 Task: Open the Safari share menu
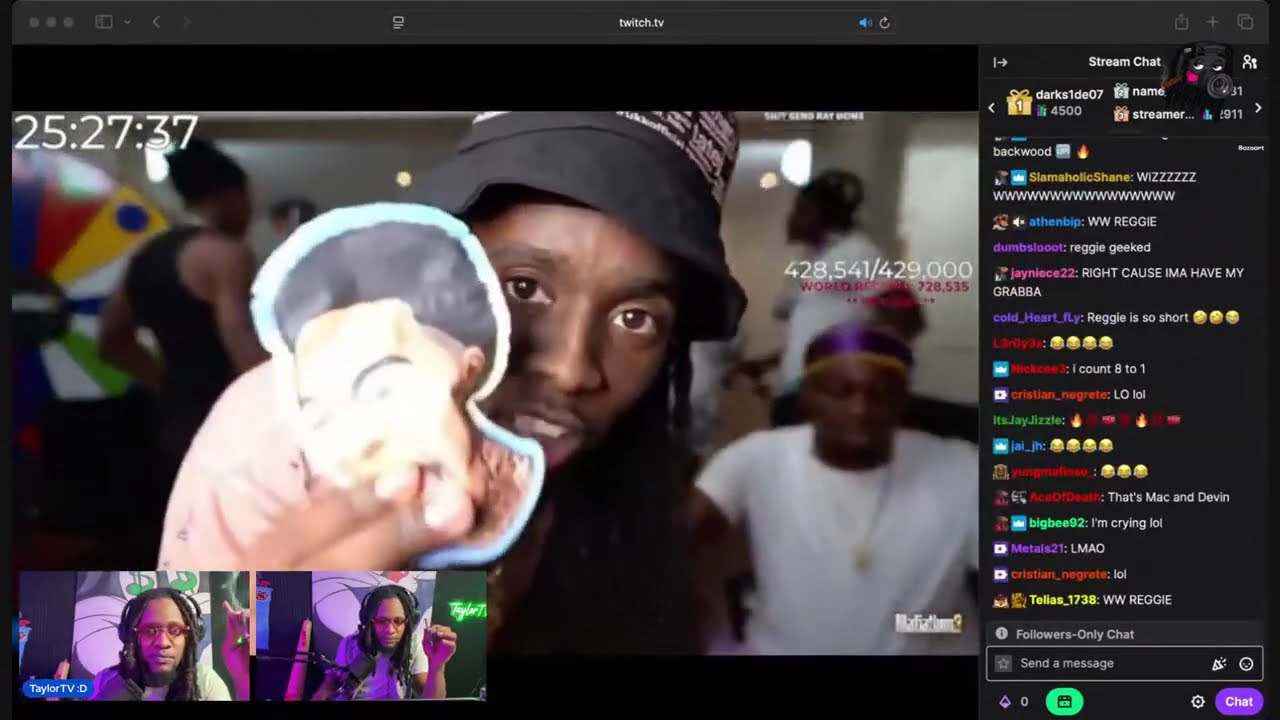click(x=1181, y=22)
